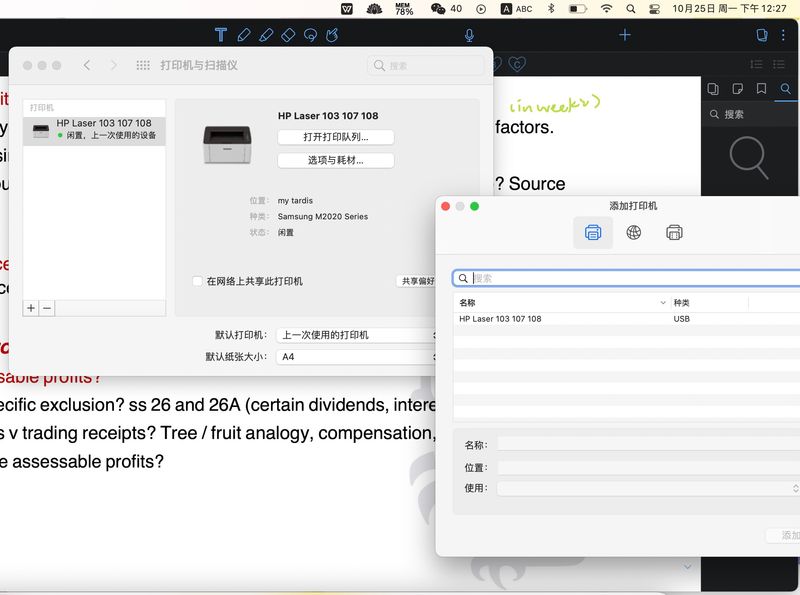Open the WPS icon in the menu bar
800x595 pixels.
(x=347, y=9)
